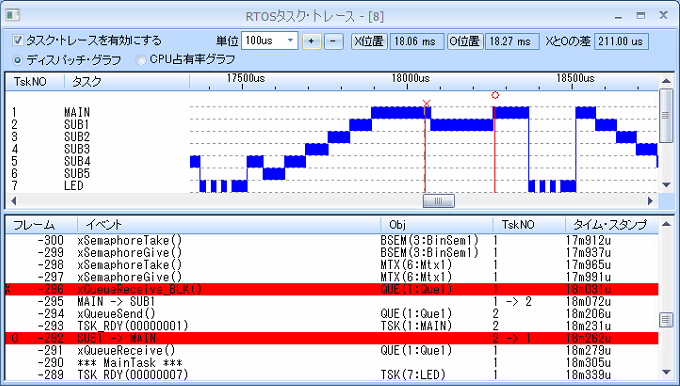Click the タイム・スタンプ column header
Image resolution: width=680 pixels, height=386 pixels.
pyautogui.click(x=611, y=225)
